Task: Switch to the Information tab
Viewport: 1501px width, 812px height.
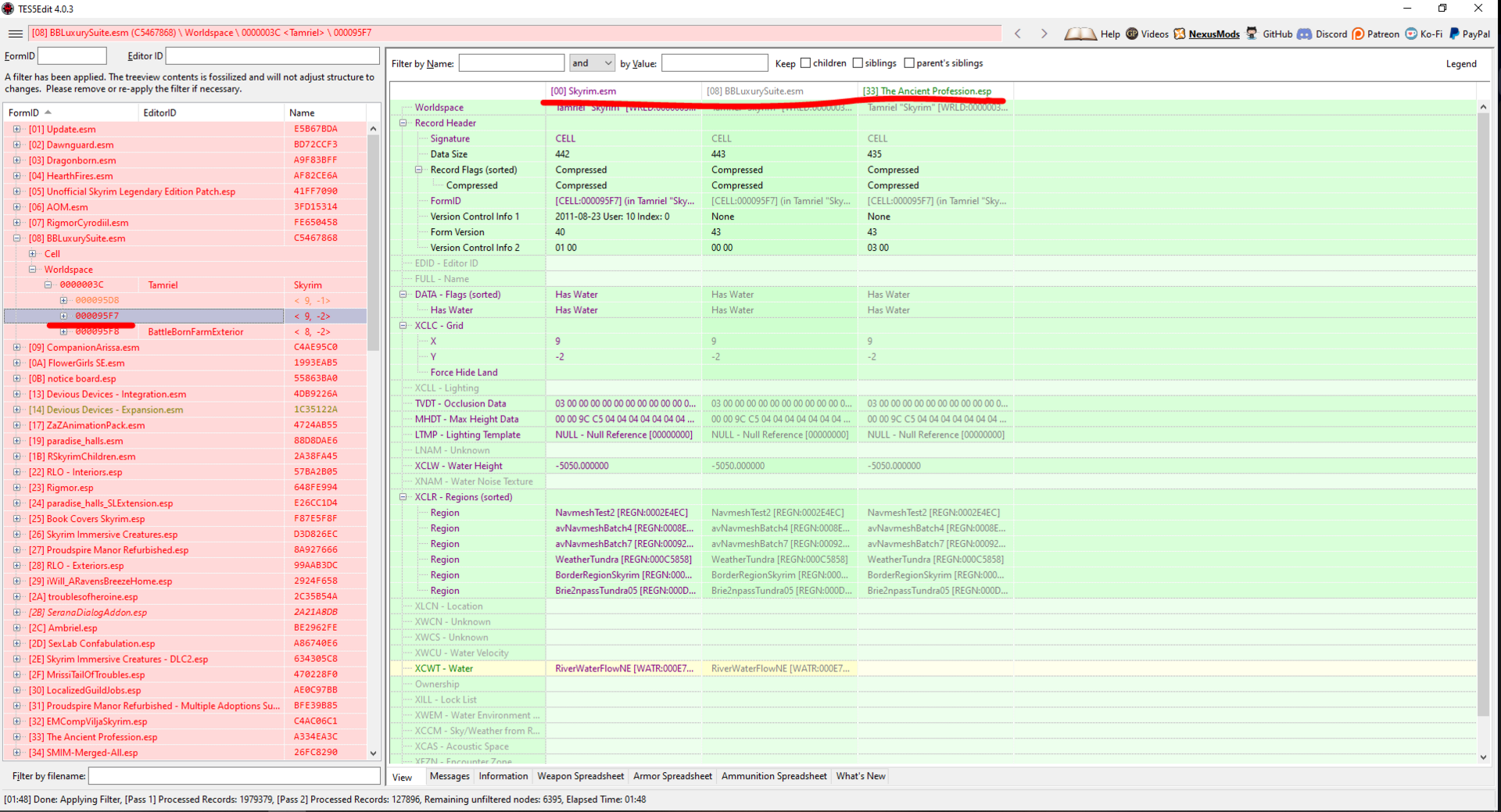Action: click(503, 776)
